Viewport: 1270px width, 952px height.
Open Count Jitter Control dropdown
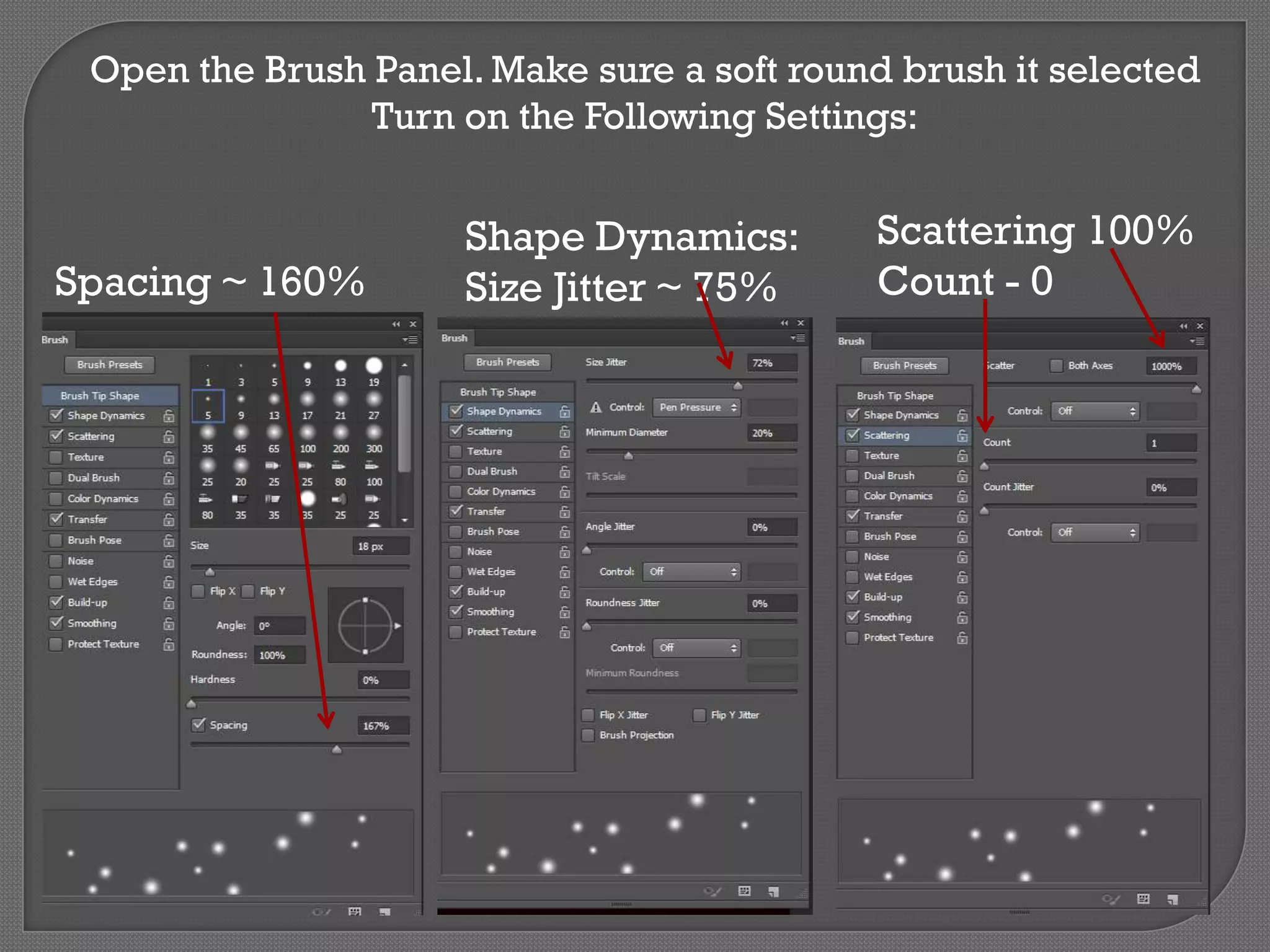pyautogui.click(x=1095, y=532)
